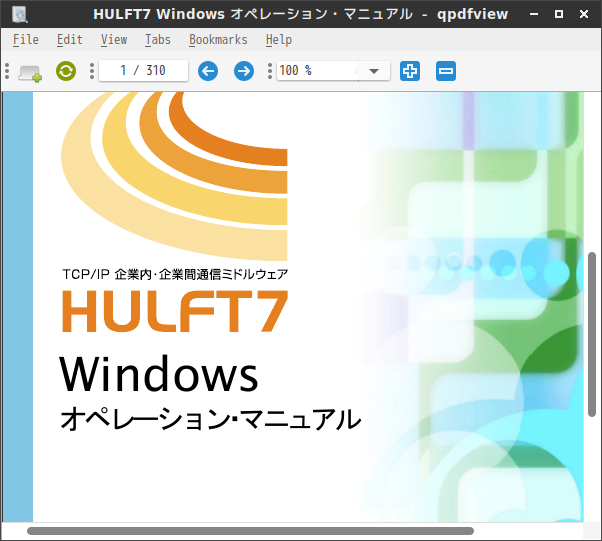Screen dimensions: 602x541
Task: Open the View menu
Action: (x=114, y=40)
